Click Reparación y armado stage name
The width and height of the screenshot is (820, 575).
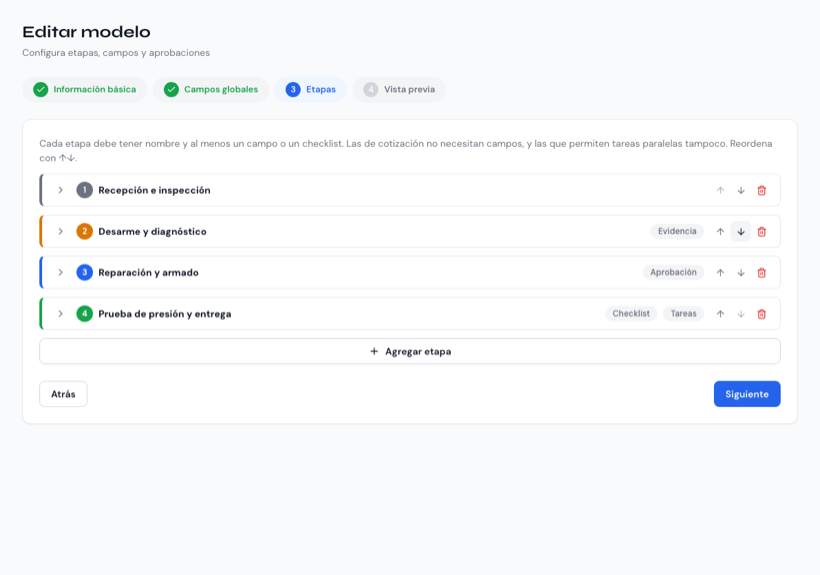[149, 272]
